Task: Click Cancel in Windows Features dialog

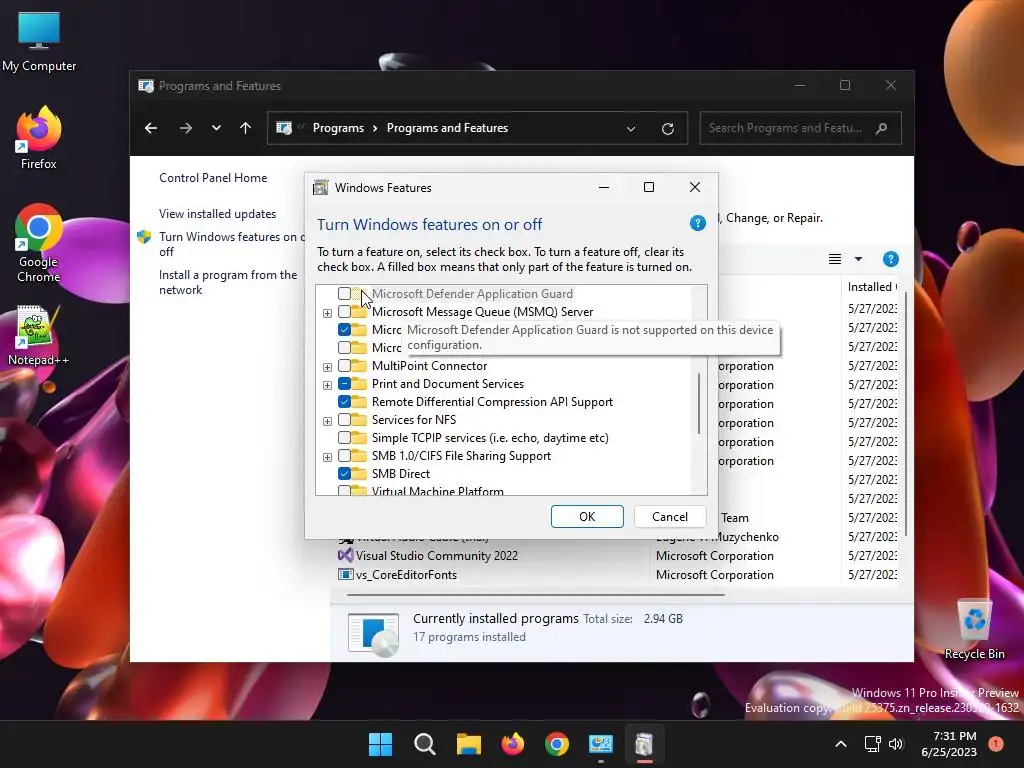Action: tap(670, 517)
